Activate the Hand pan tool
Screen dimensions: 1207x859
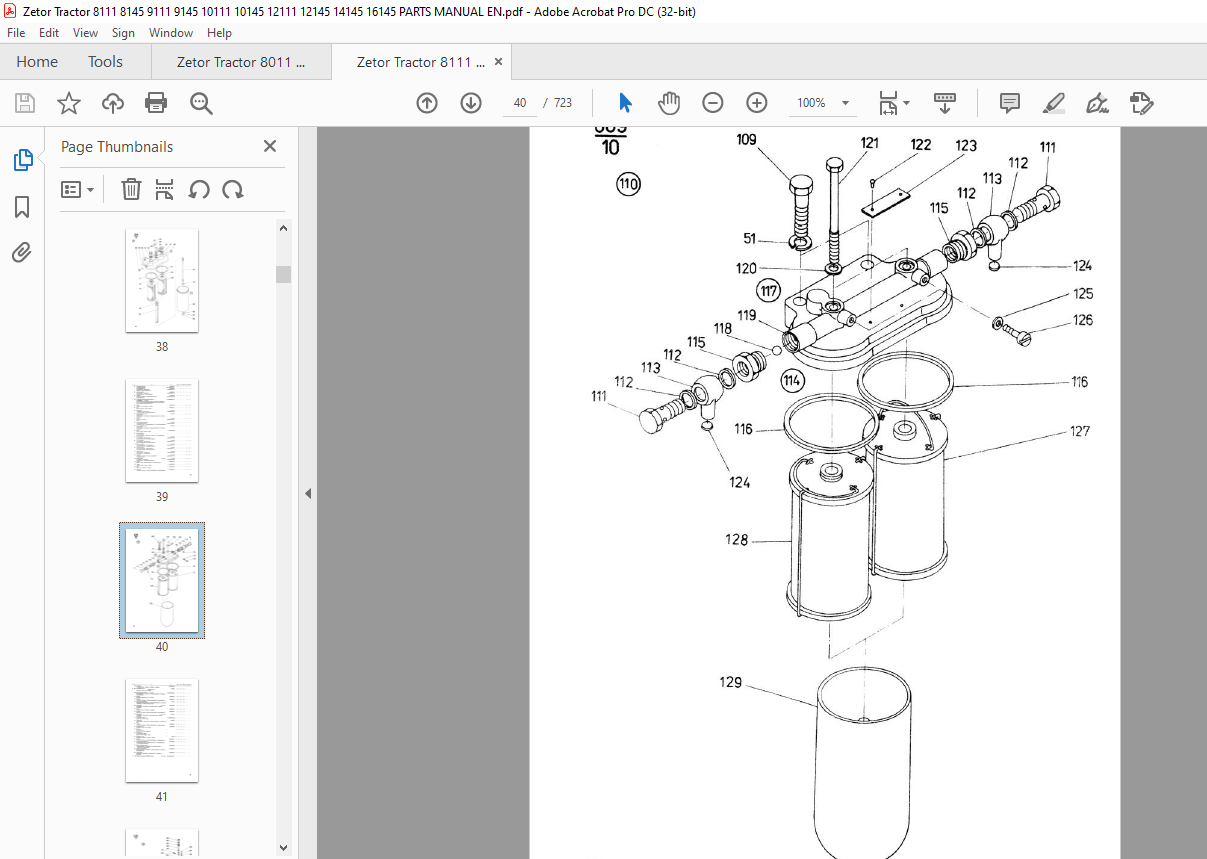pos(669,103)
